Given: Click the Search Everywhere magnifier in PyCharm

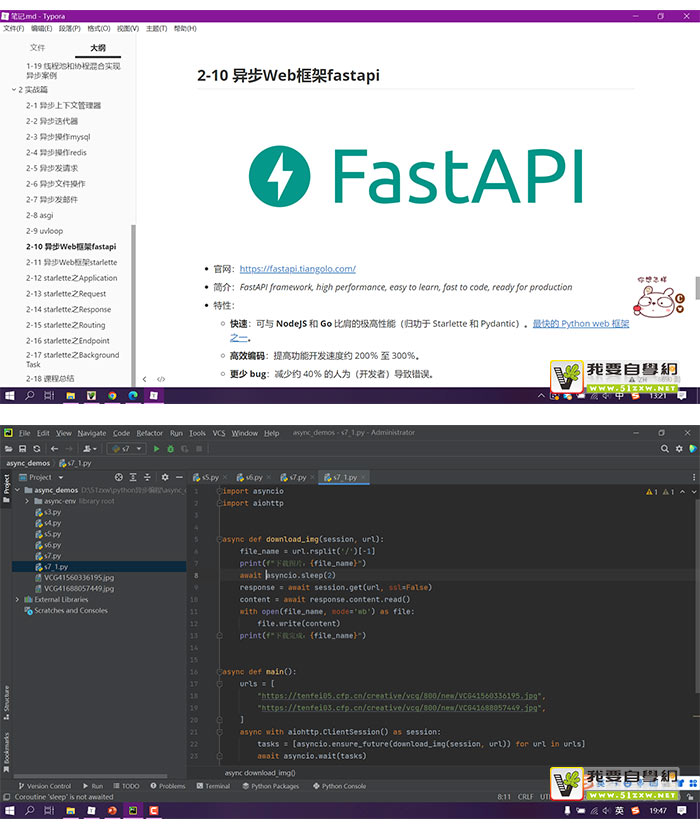Looking at the screenshot, I should click(x=665, y=449).
